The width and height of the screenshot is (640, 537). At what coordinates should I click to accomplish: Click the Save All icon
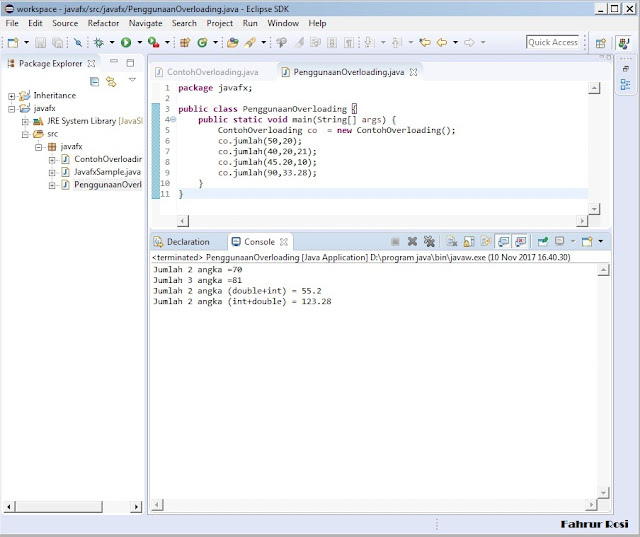[x=58, y=42]
